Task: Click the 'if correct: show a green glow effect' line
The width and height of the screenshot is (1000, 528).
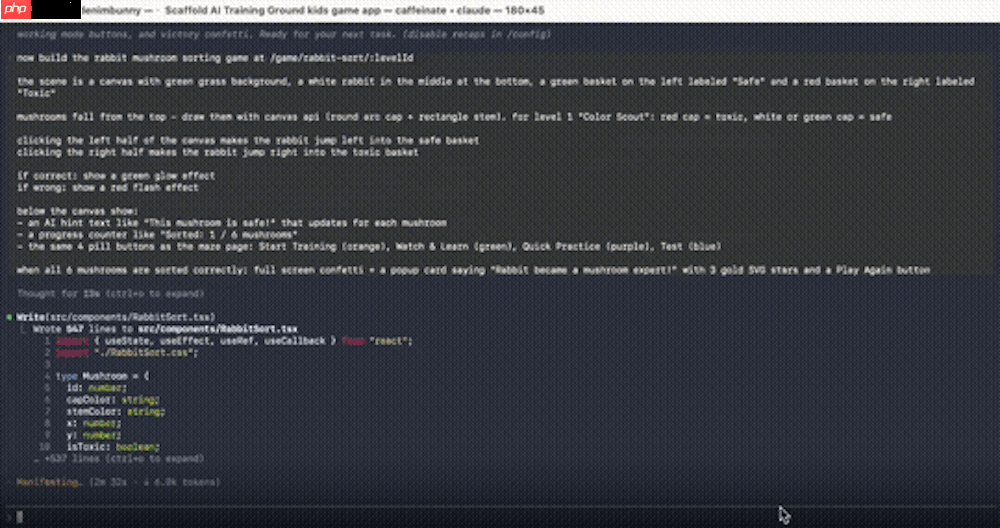Action: [x=116, y=176]
